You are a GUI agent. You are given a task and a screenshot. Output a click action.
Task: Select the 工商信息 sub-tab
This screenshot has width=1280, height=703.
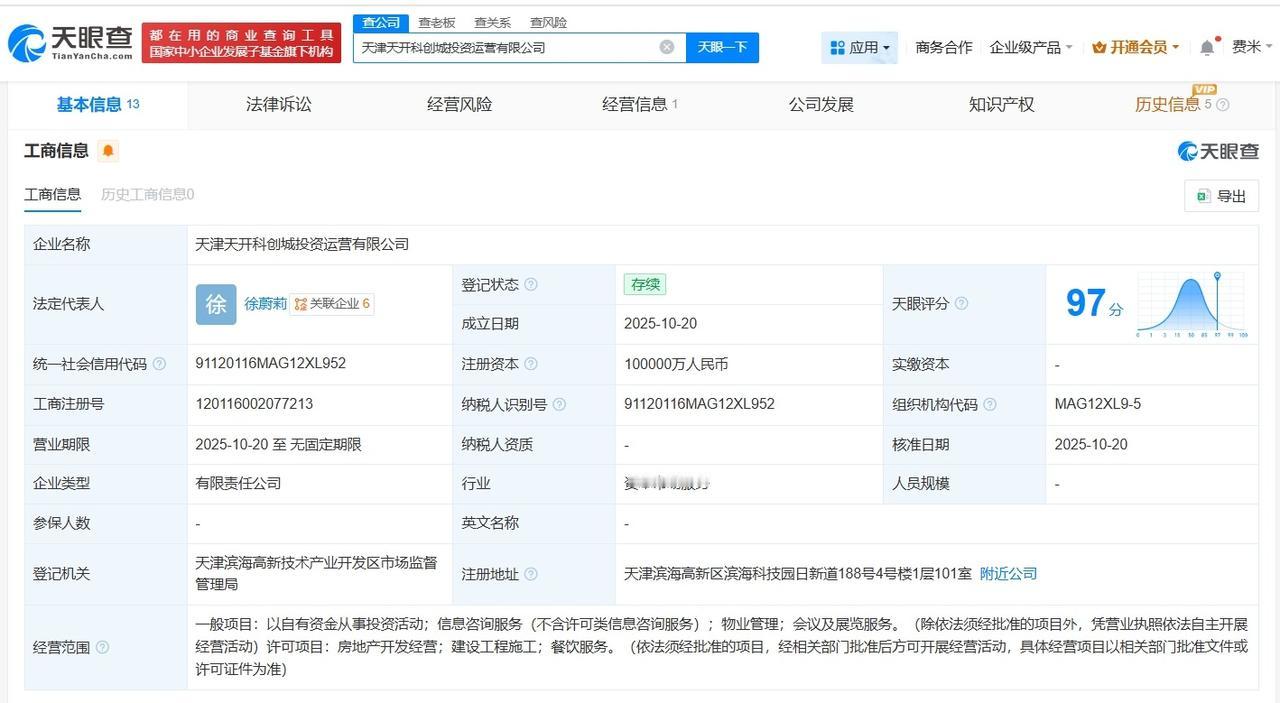click(53, 194)
